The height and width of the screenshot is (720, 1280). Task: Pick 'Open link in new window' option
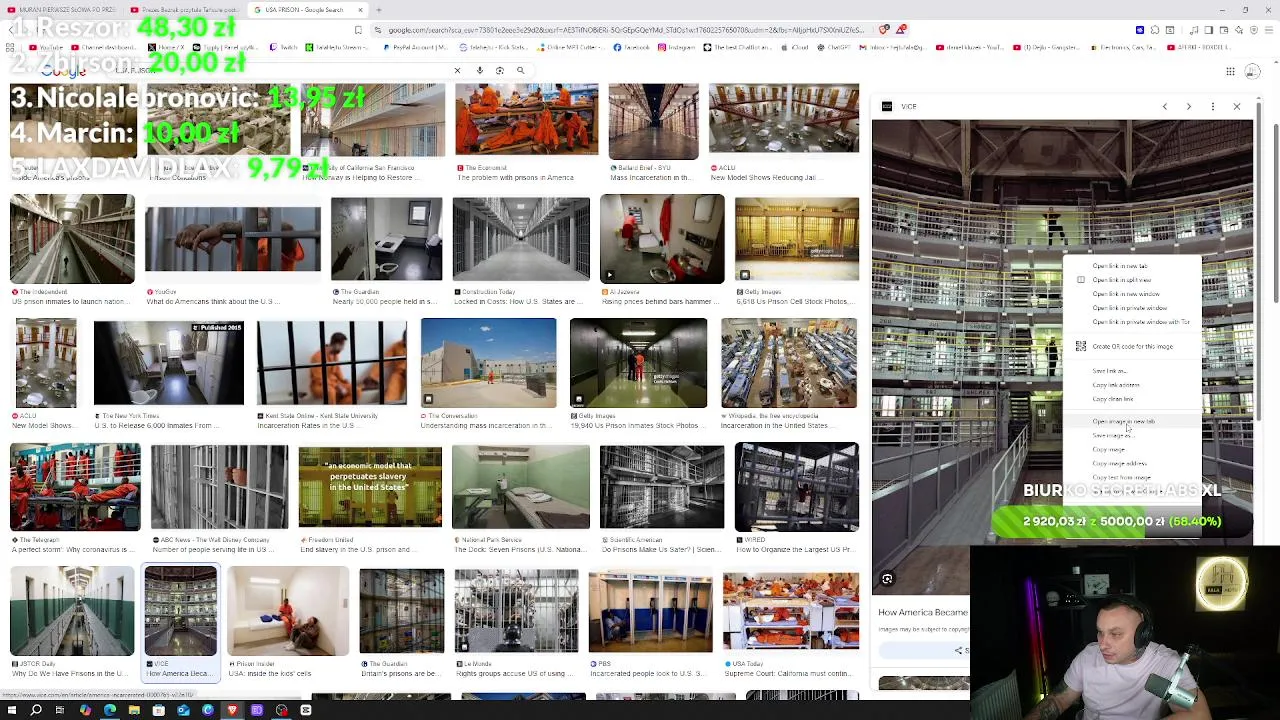[1131, 294]
